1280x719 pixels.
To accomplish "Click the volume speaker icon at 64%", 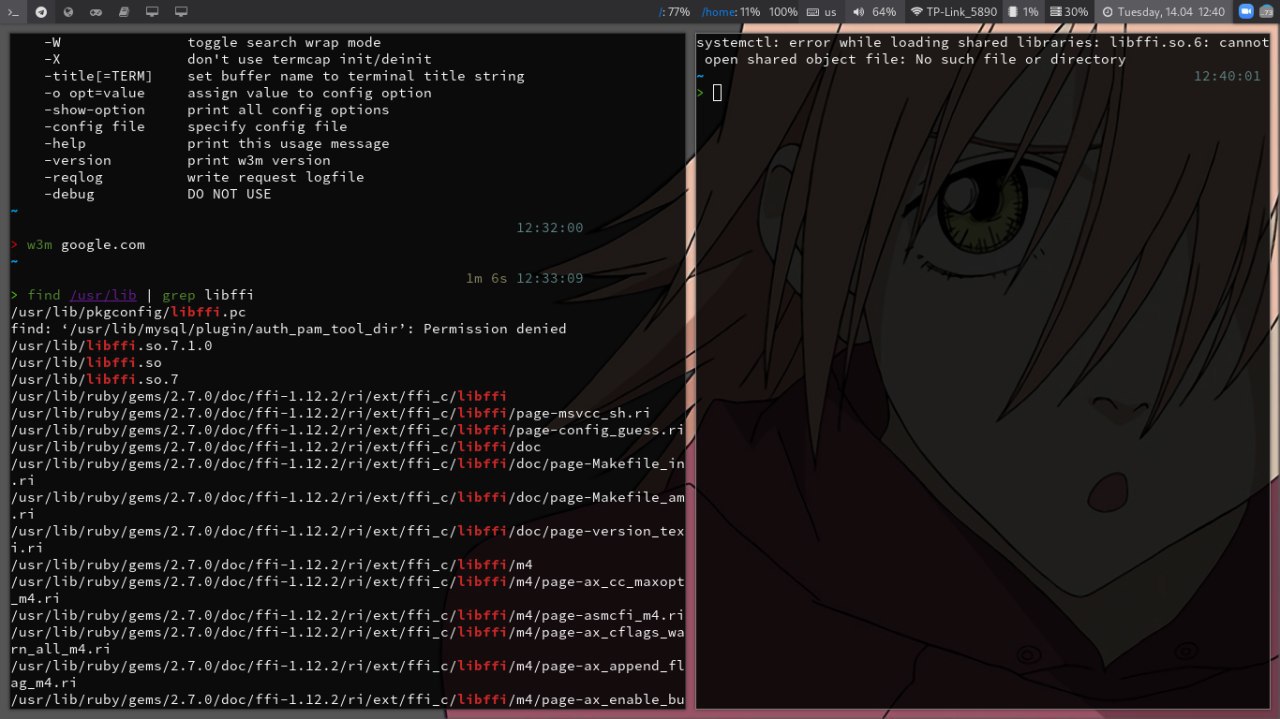I will pos(858,12).
